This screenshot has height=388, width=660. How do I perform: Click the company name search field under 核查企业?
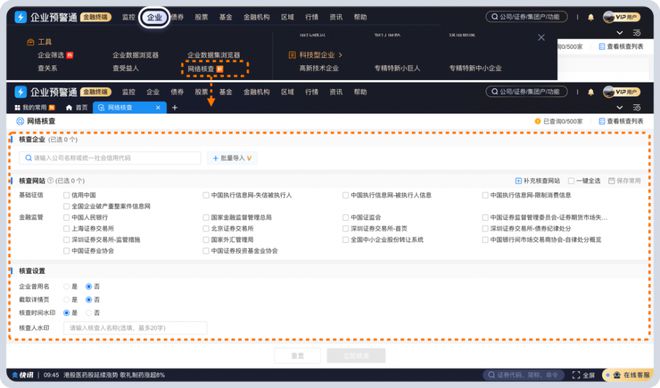(110, 158)
